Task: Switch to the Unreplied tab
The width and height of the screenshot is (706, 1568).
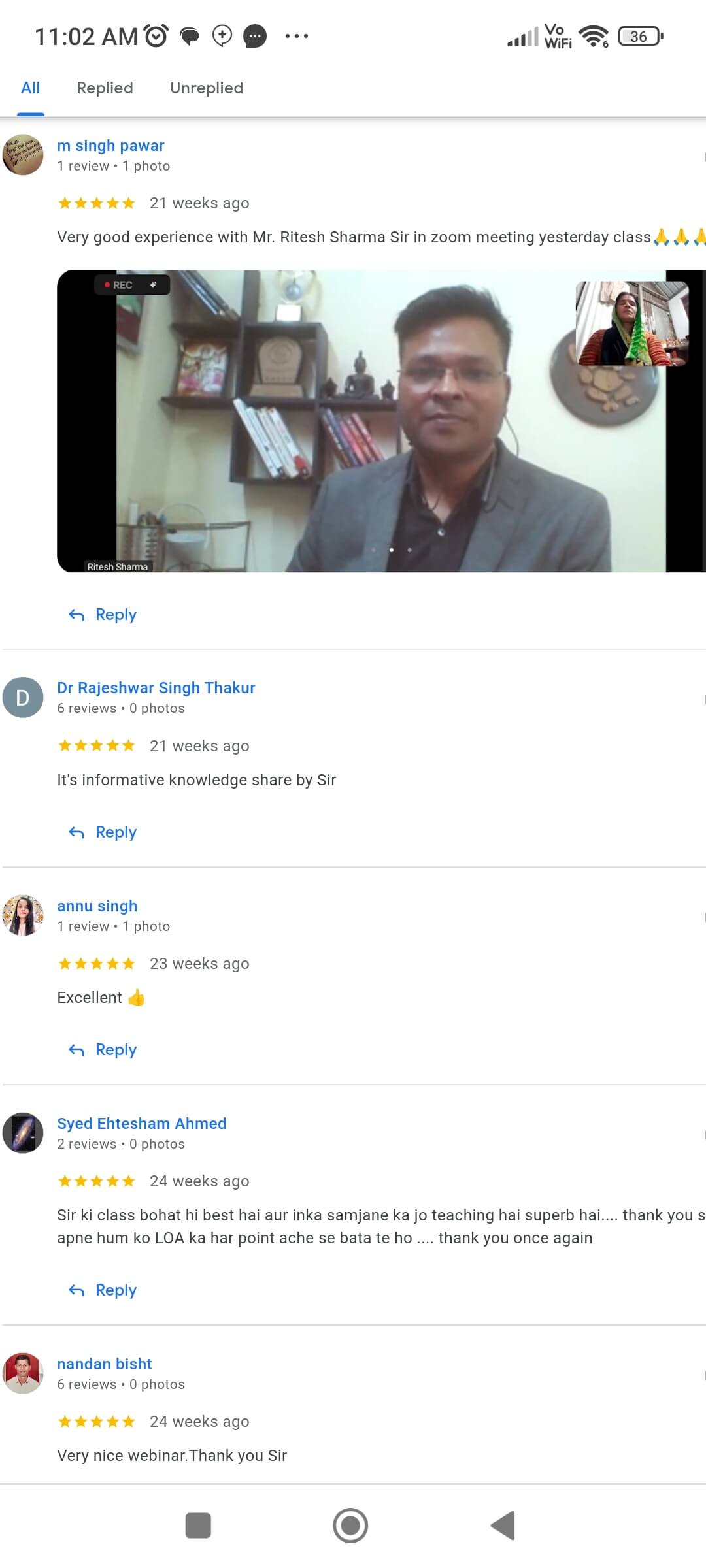Action: 206,88
